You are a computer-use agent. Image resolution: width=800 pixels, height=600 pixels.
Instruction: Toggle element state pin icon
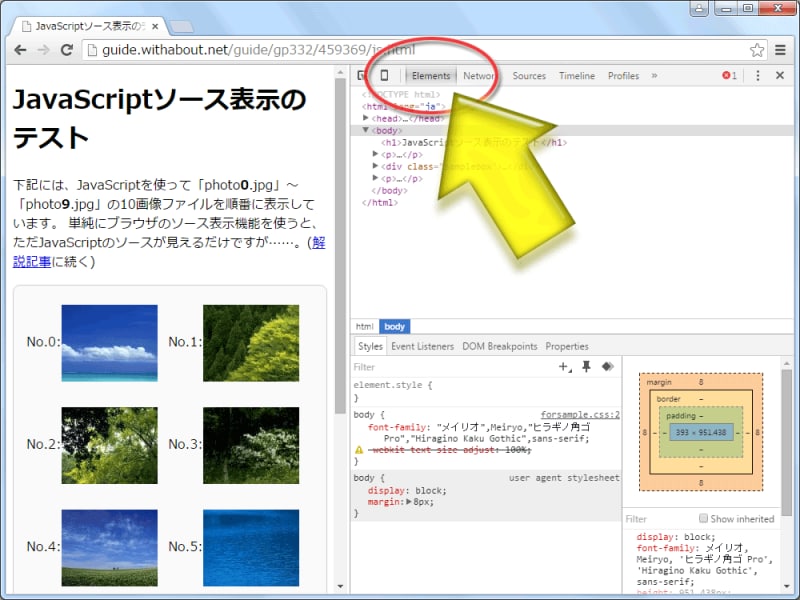[x=586, y=367]
